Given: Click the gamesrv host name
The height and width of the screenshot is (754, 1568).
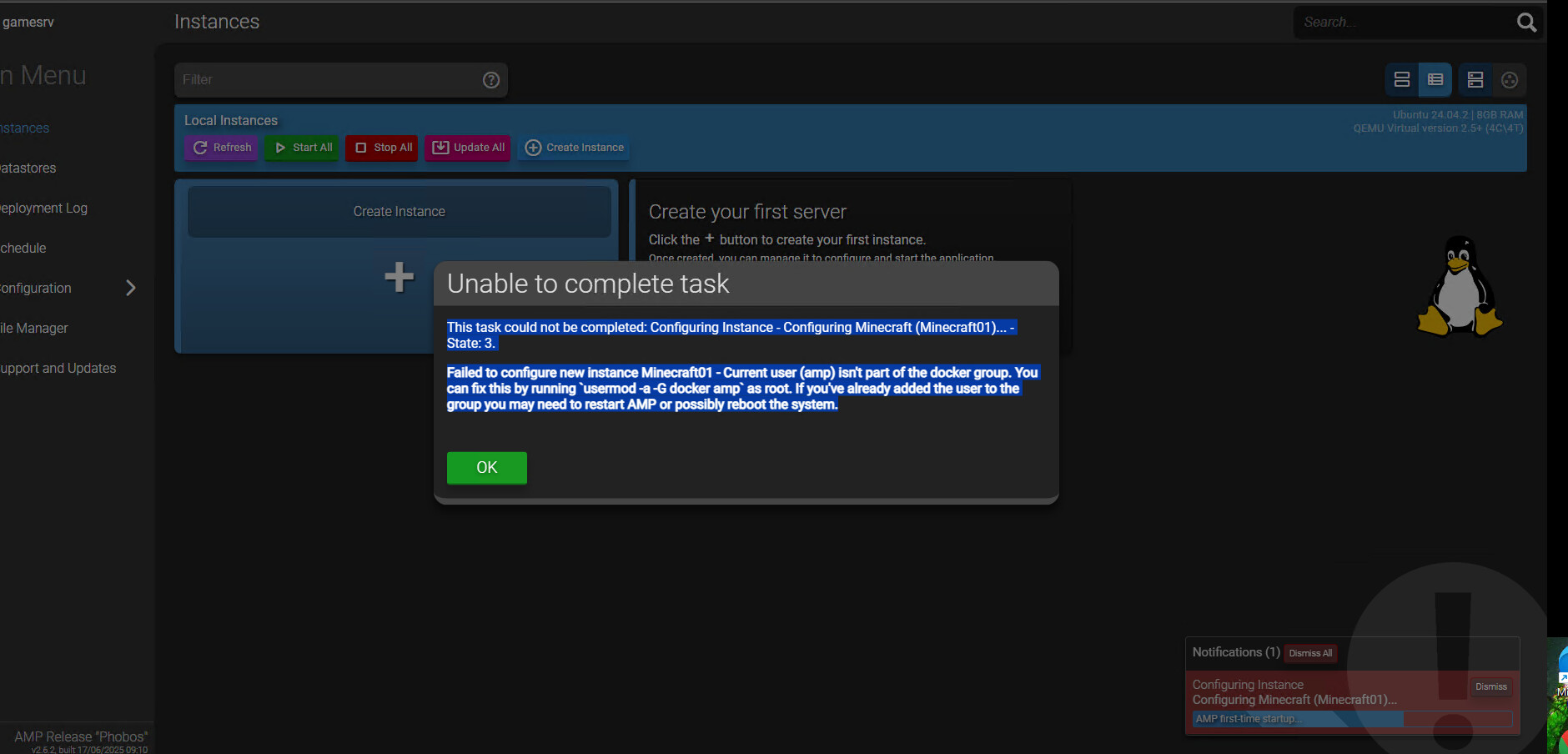Looking at the screenshot, I should click(28, 23).
